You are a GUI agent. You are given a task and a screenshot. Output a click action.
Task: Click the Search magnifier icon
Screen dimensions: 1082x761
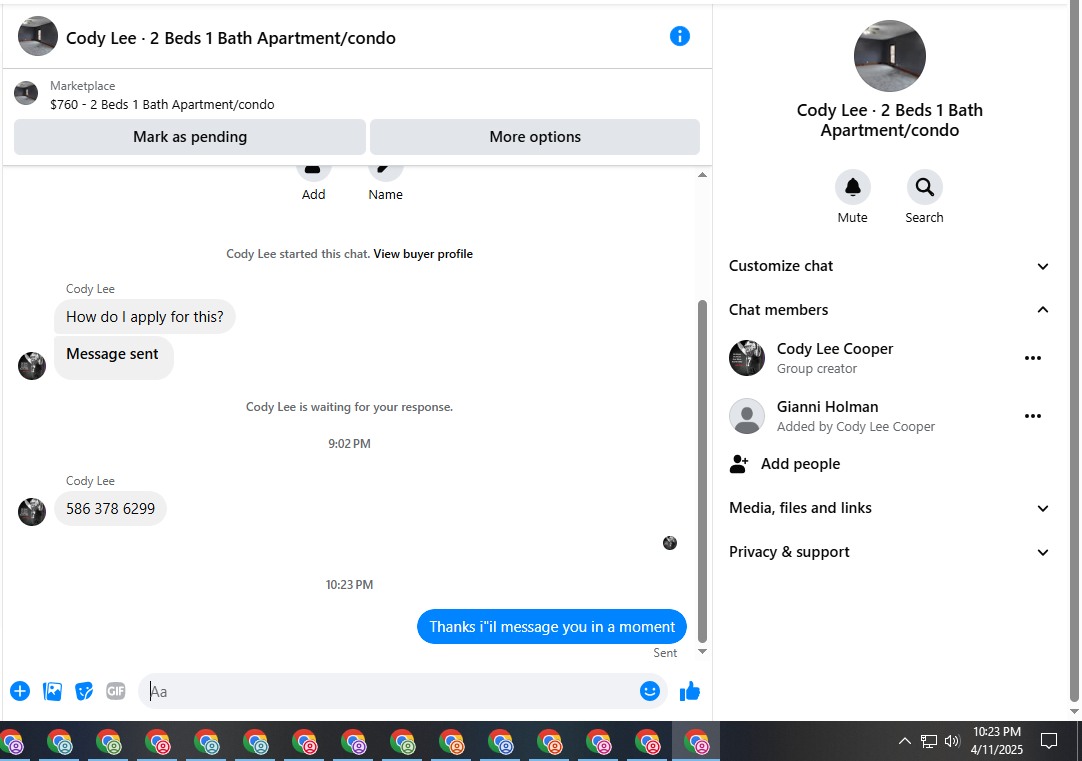point(925,187)
